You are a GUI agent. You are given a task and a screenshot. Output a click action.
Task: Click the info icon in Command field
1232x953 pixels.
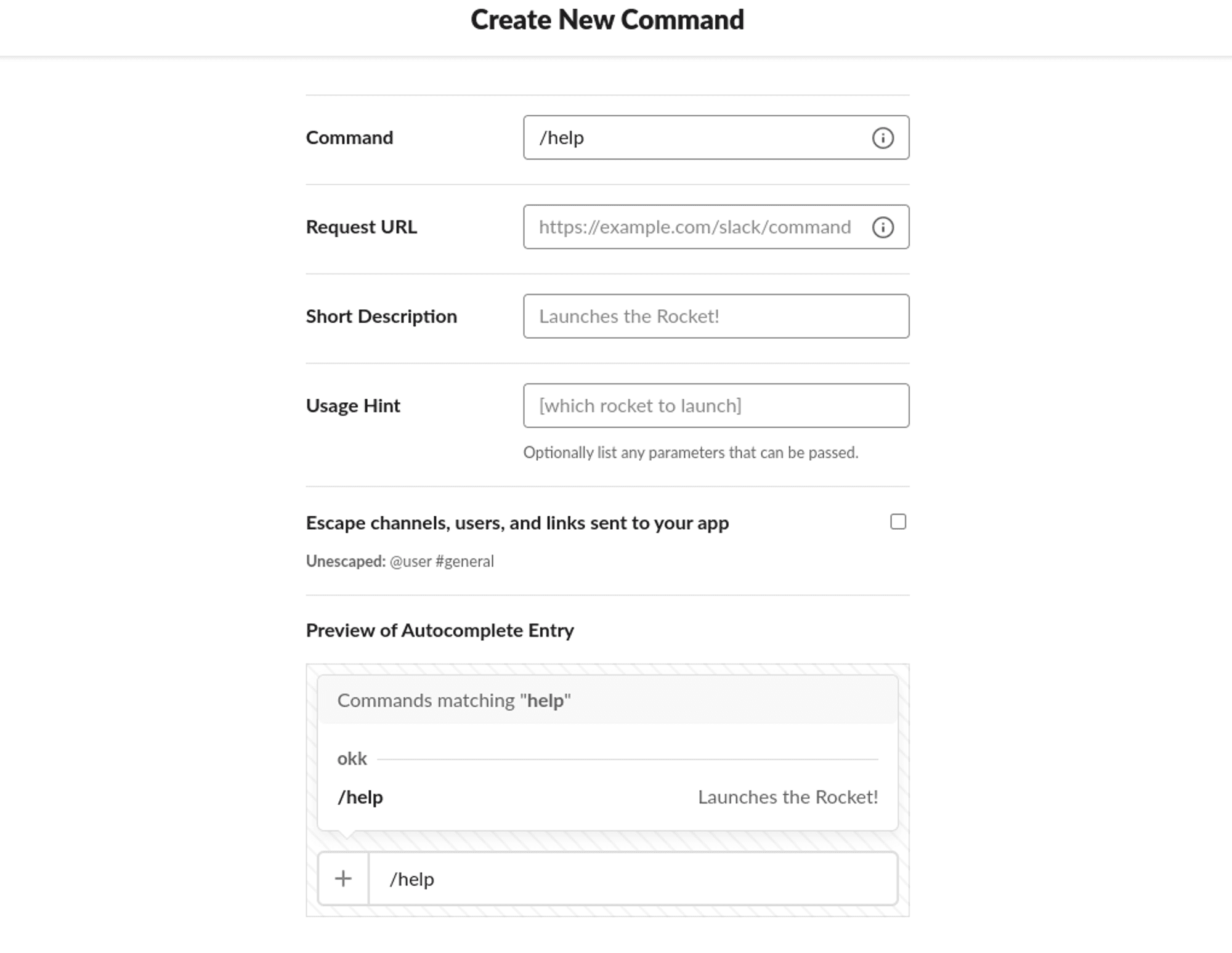pyautogui.click(x=882, y=138)
